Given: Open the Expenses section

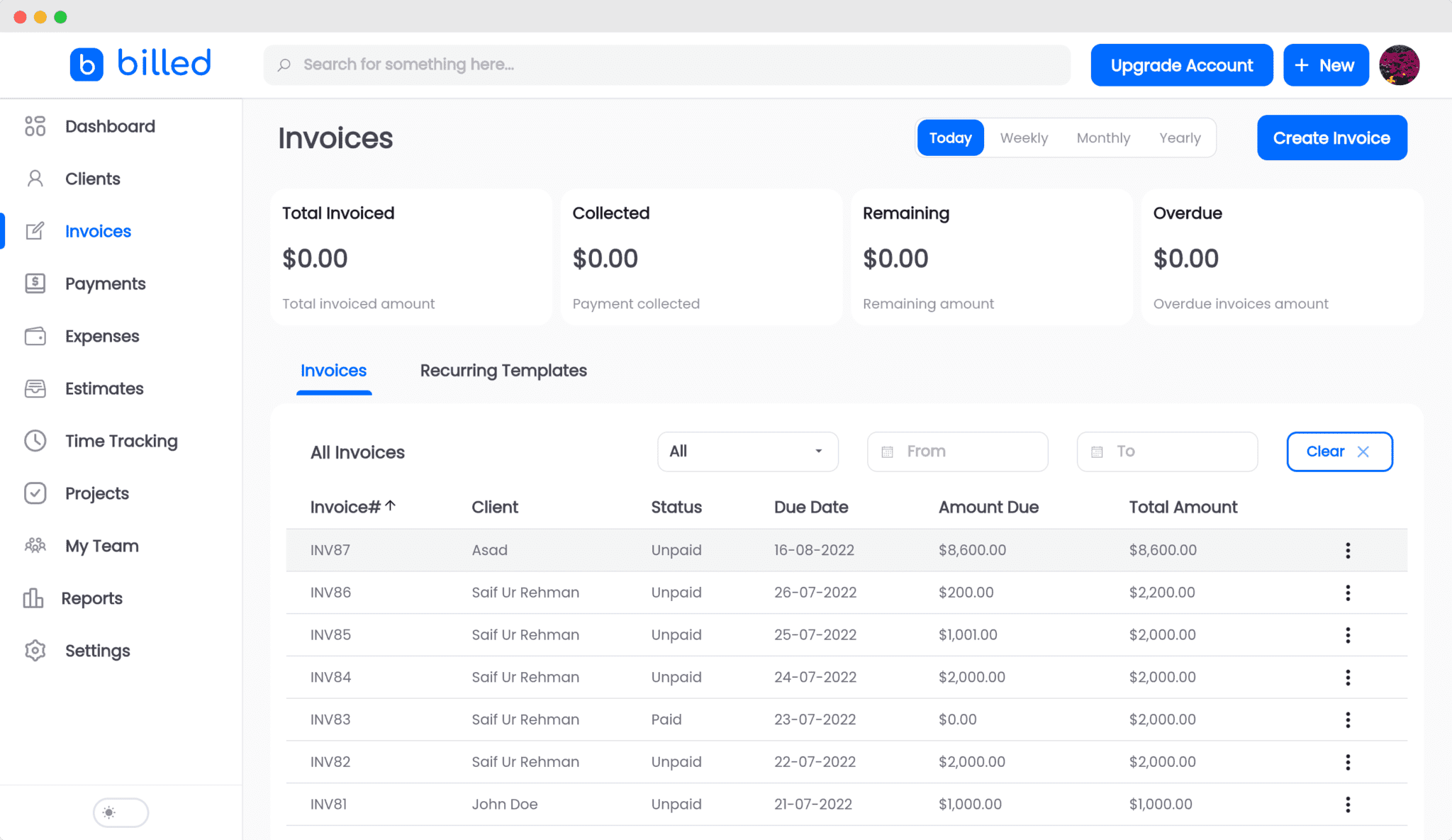Looking at the screenshot, I should tap(101, 336).
